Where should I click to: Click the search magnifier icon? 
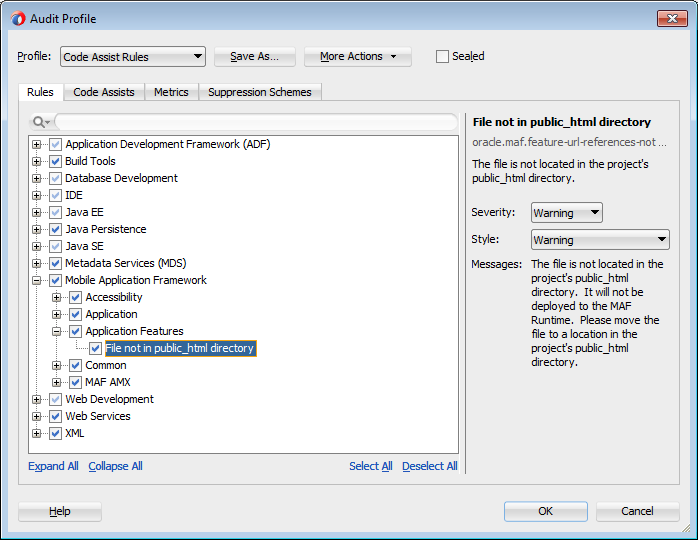point(39,122)
